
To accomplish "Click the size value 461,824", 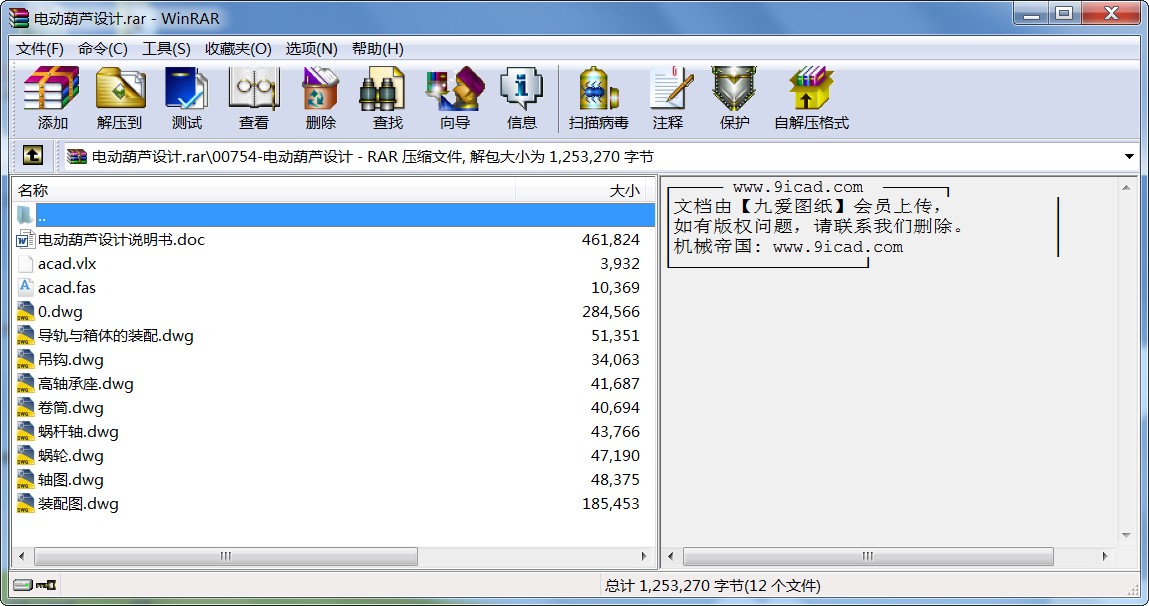I will pyautogui.click(x=610, y=240).
